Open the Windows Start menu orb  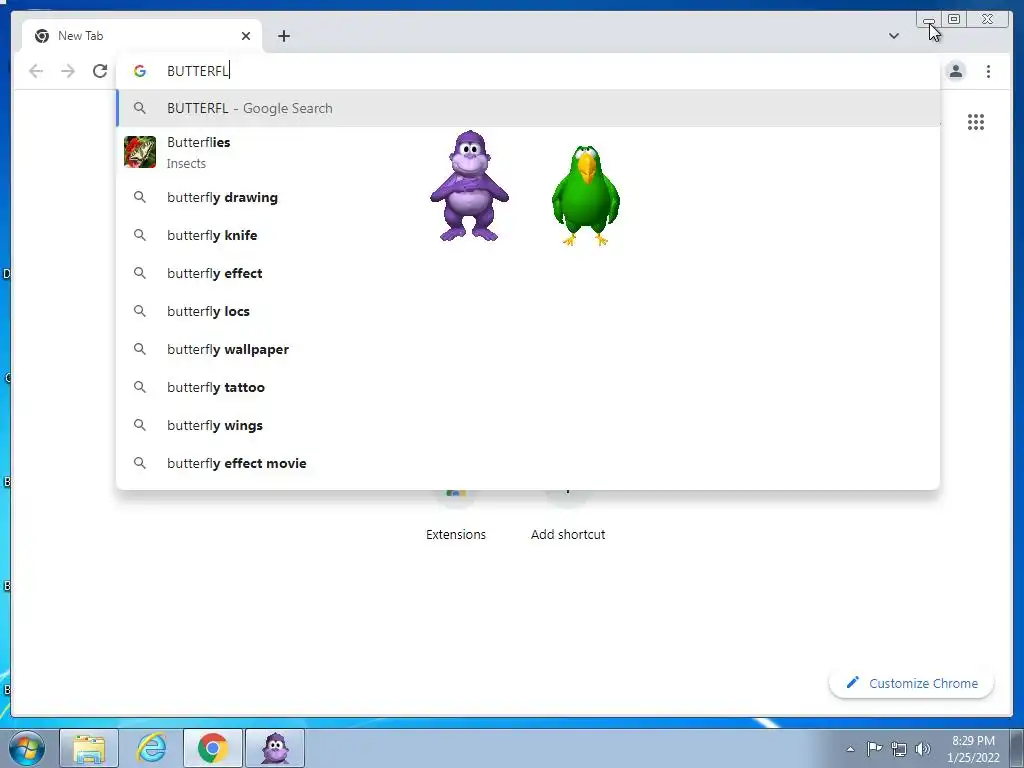pyautogui.click(x=27, y=748)
